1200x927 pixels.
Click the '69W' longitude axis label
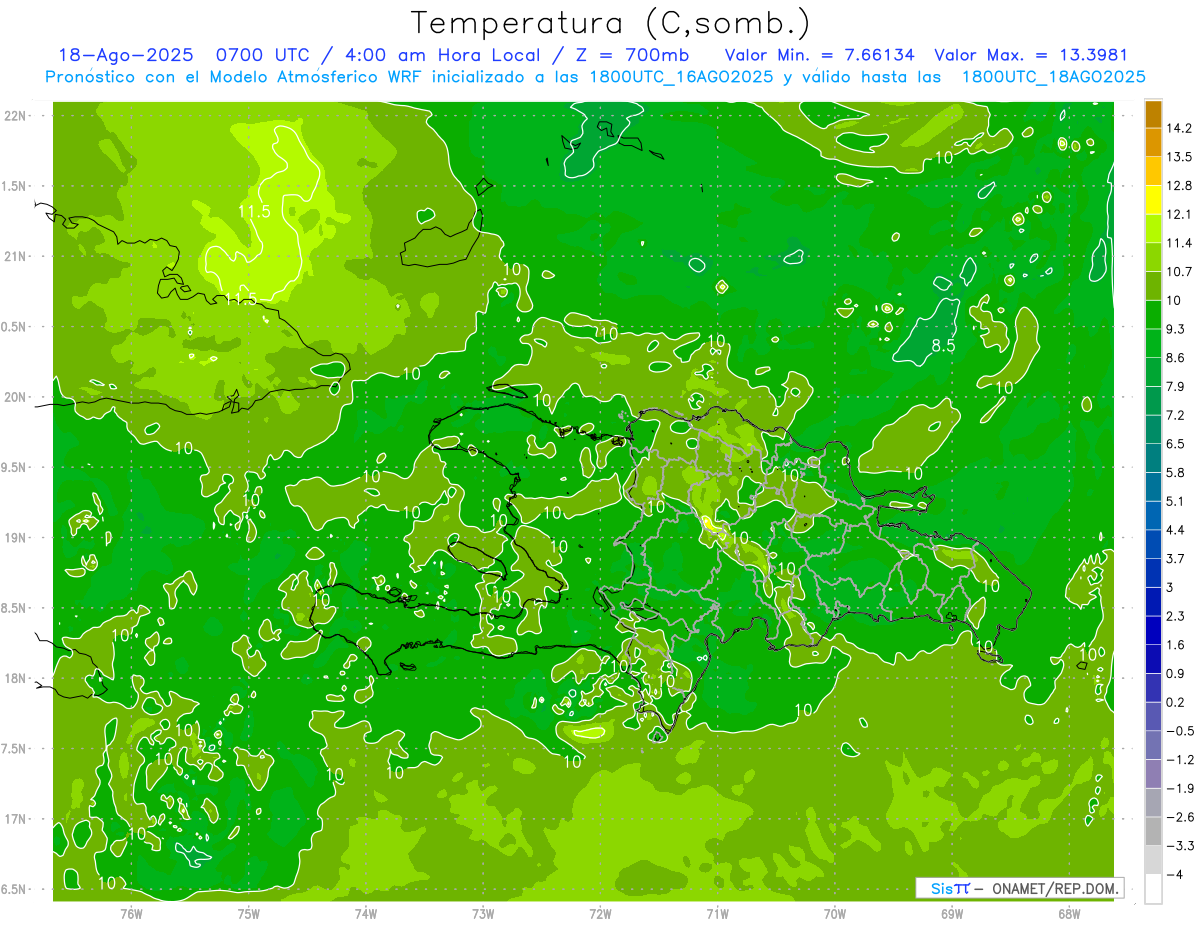[952, 914]
